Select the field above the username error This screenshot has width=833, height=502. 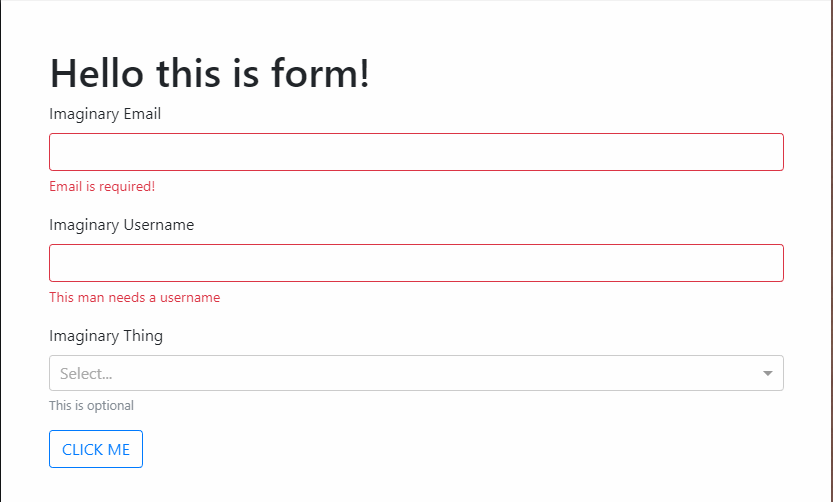tap(416, 263)
